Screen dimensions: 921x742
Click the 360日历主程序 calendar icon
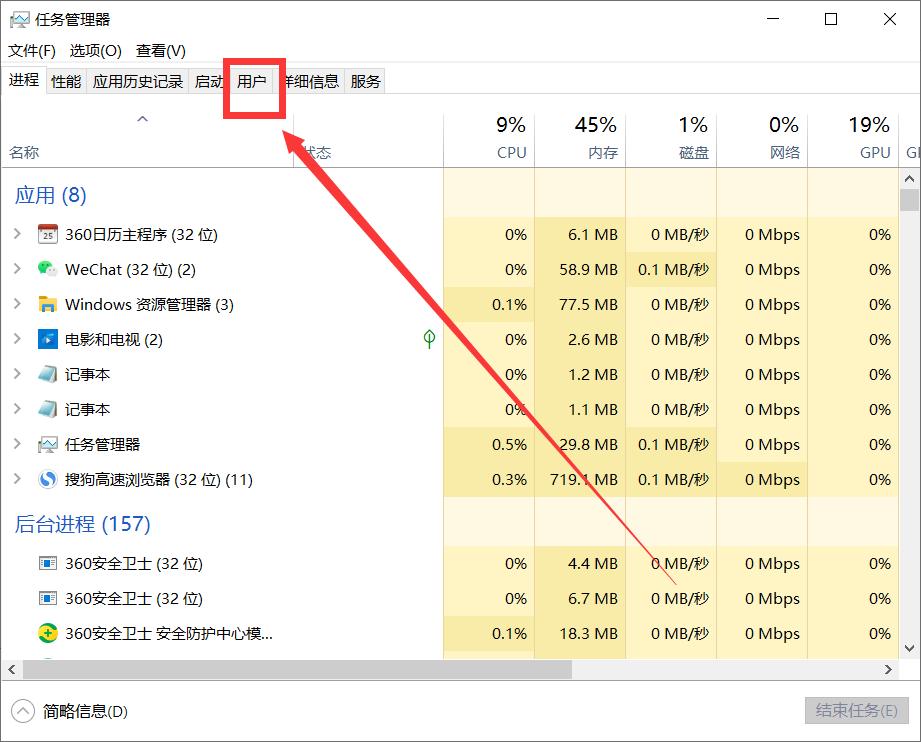(x=46, y=234)
